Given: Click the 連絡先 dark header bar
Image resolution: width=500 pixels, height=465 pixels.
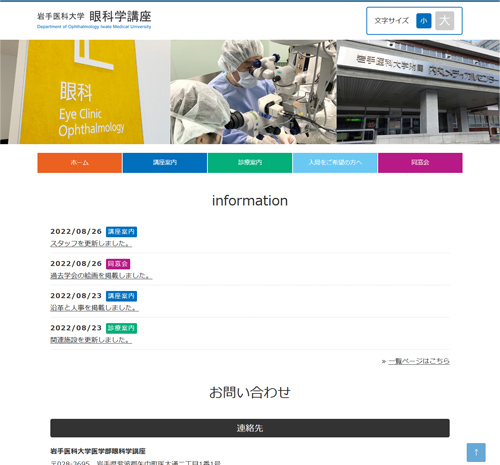Looking at the screenshot, I should 250,428.
